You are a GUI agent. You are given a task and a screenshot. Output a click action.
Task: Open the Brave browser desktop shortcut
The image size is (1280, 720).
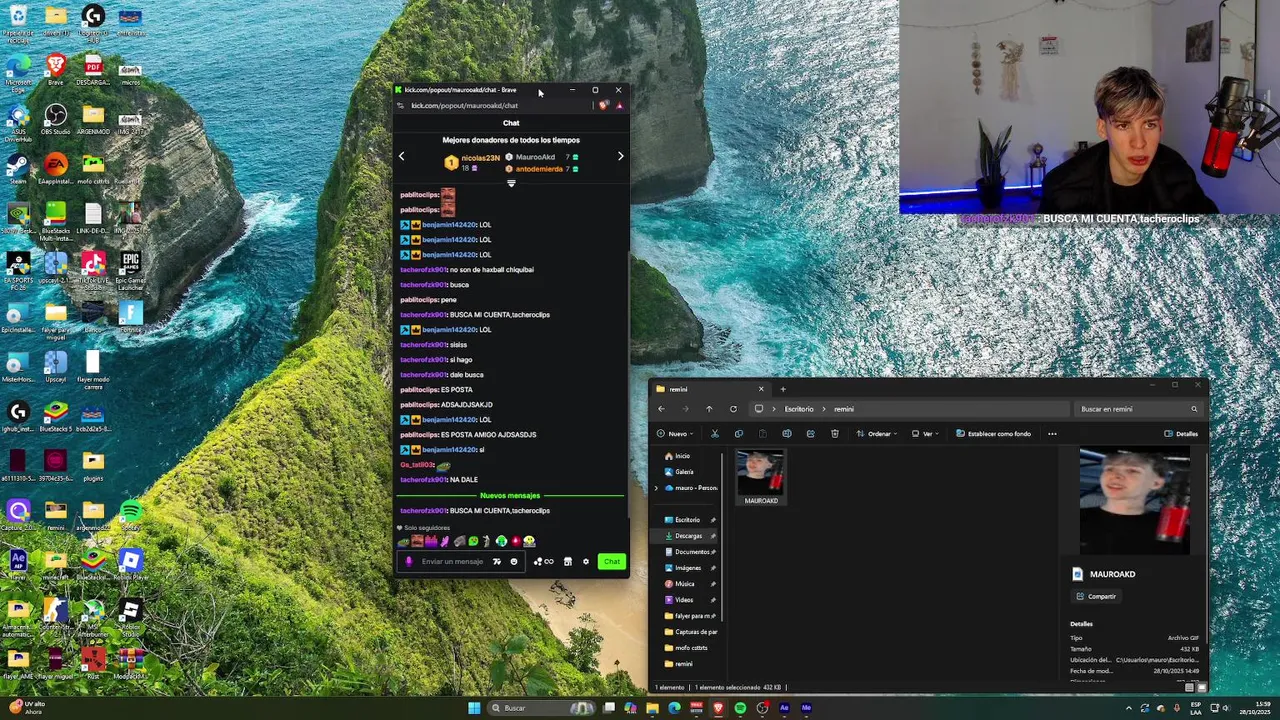(56, 68)
